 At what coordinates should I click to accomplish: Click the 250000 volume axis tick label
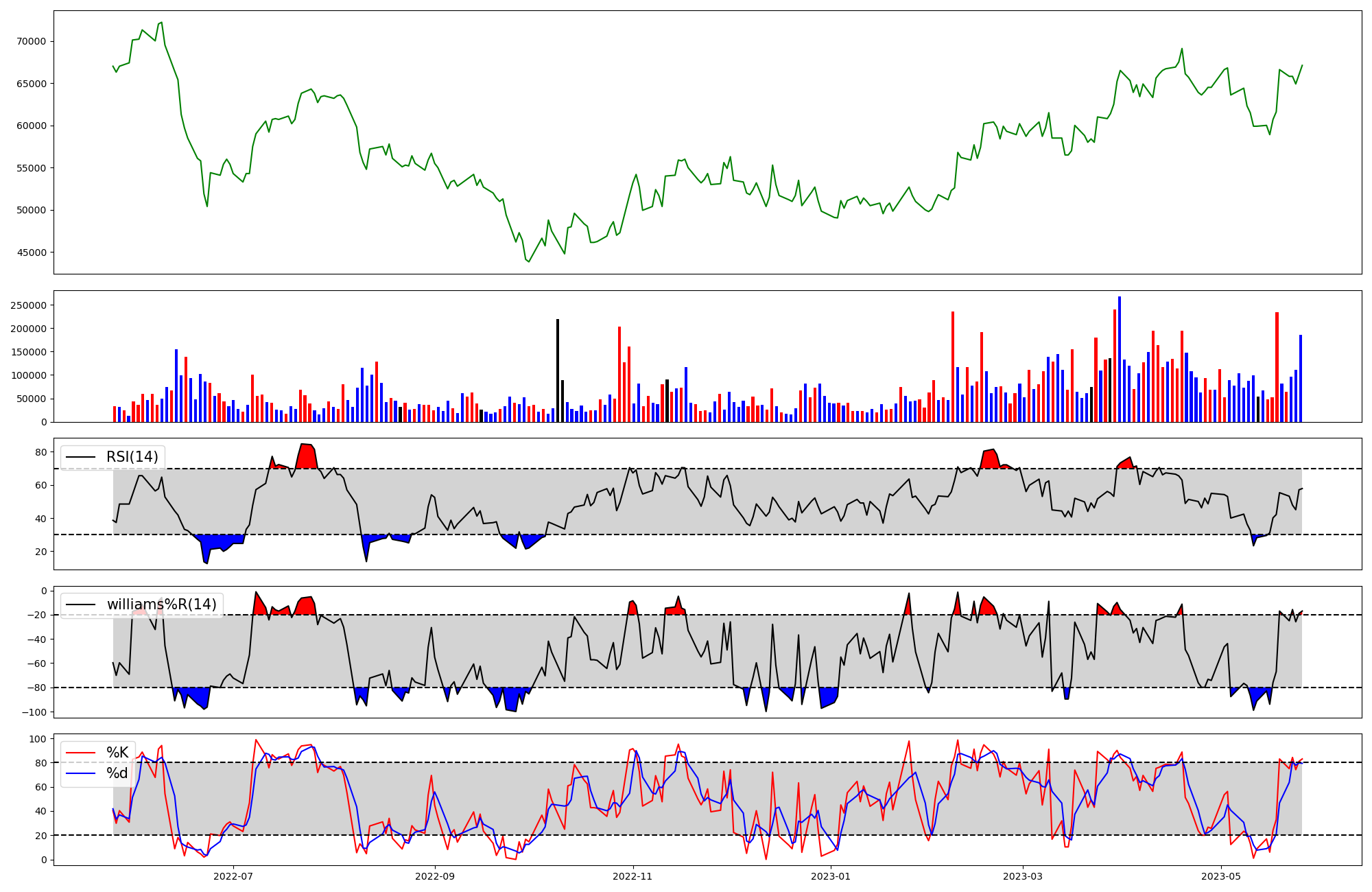[x=28, y=305]
